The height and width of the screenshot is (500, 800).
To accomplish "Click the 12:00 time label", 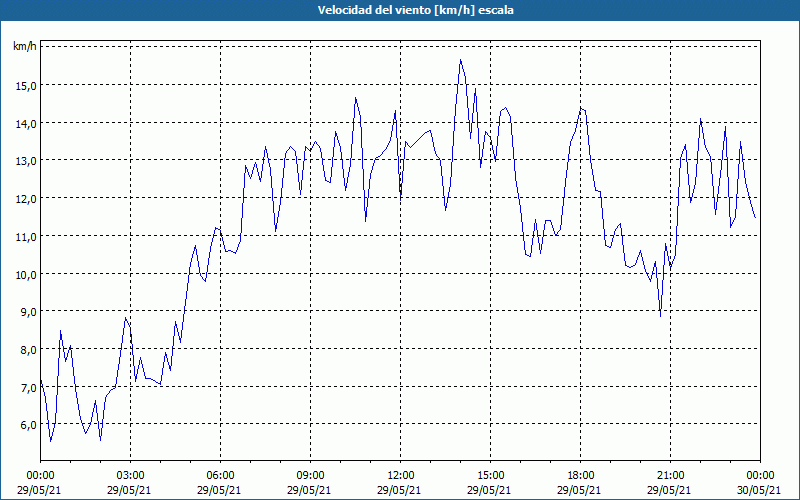I will click(401, 476).
